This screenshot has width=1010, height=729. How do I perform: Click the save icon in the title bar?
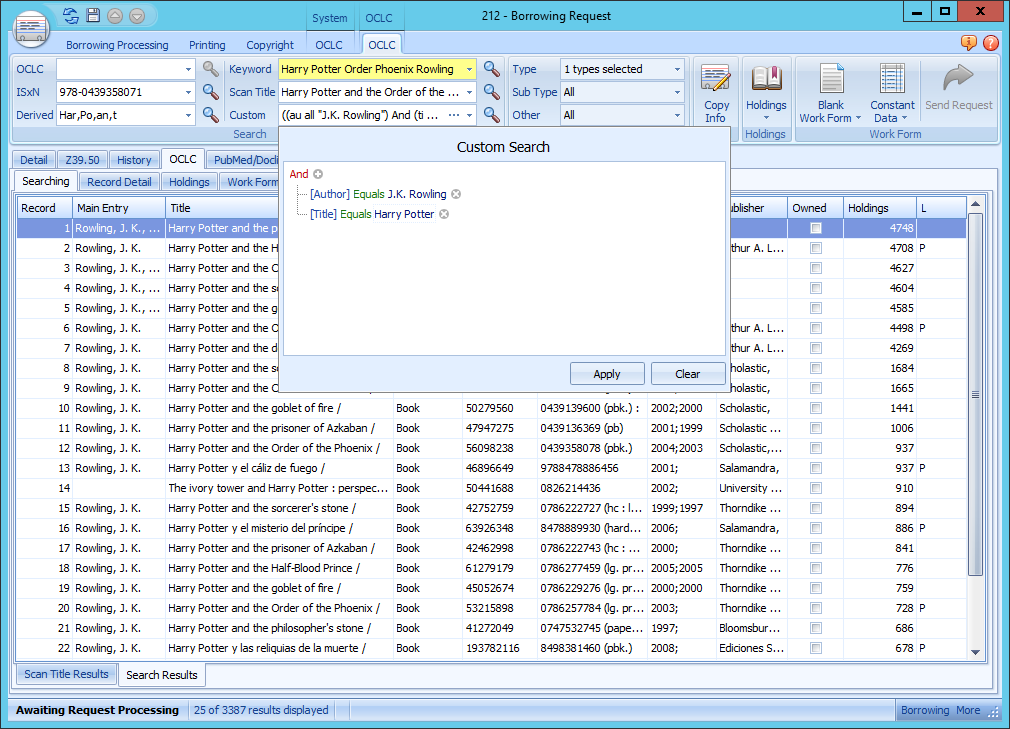[92, 15]
